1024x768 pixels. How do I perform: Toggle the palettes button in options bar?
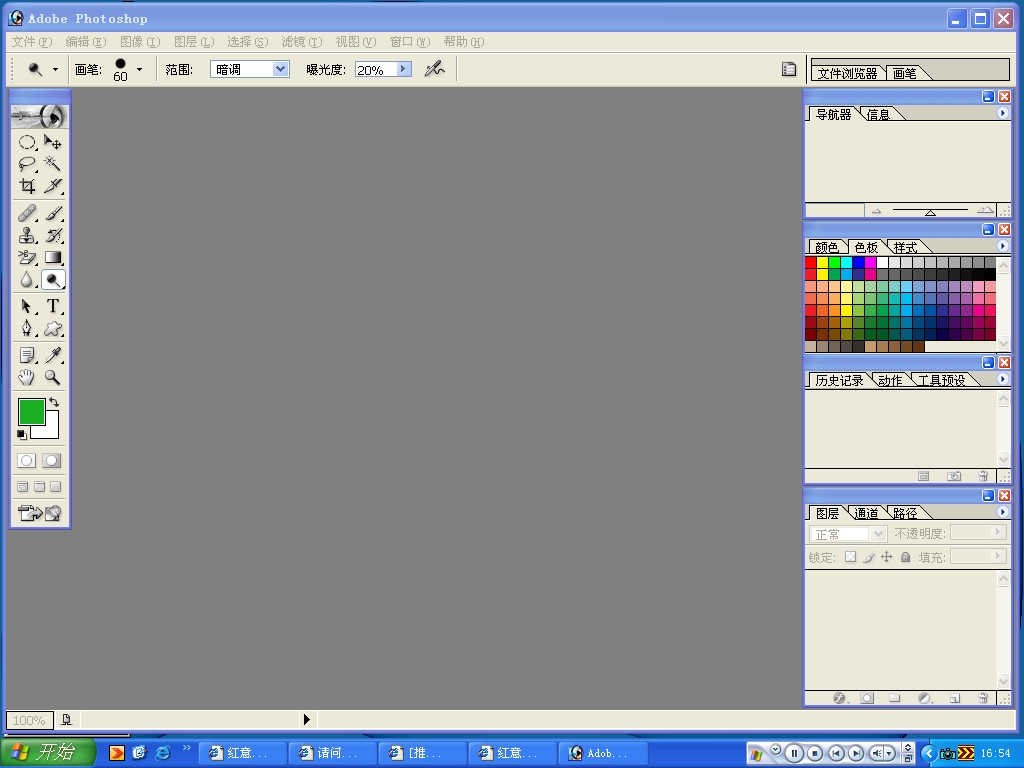click(789, 69)
